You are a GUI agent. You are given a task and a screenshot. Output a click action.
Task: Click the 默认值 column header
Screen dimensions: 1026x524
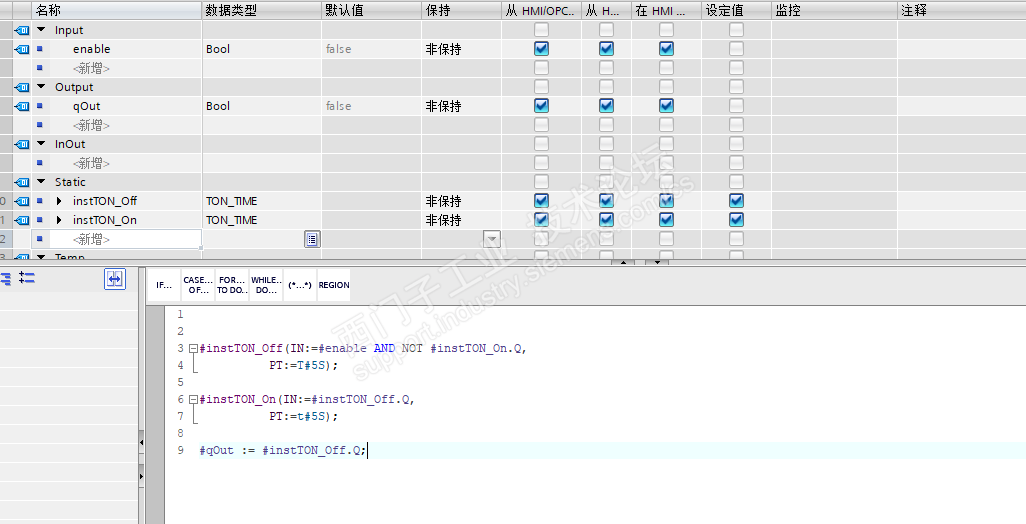click(371, 10)
